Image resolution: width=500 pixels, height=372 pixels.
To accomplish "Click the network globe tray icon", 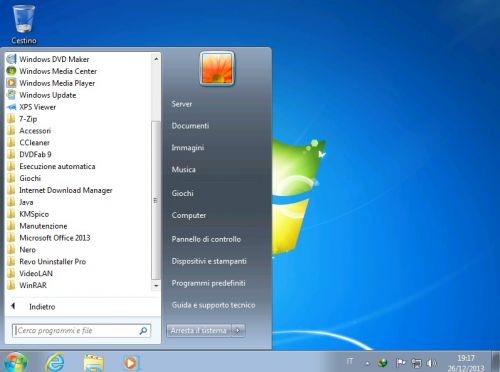I will (383, 362).
